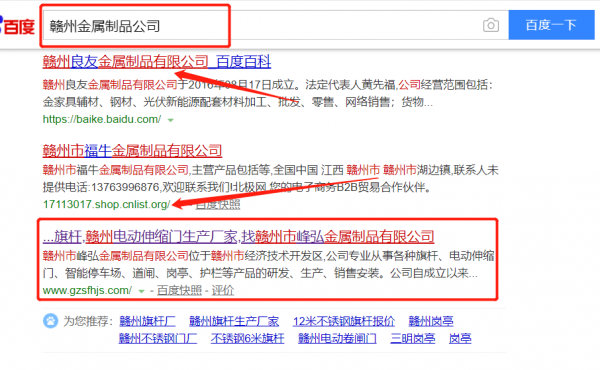This screenshot has width=600, height=370.
Task: Click the 百度一下 search button
Action: tap(551, 25)
